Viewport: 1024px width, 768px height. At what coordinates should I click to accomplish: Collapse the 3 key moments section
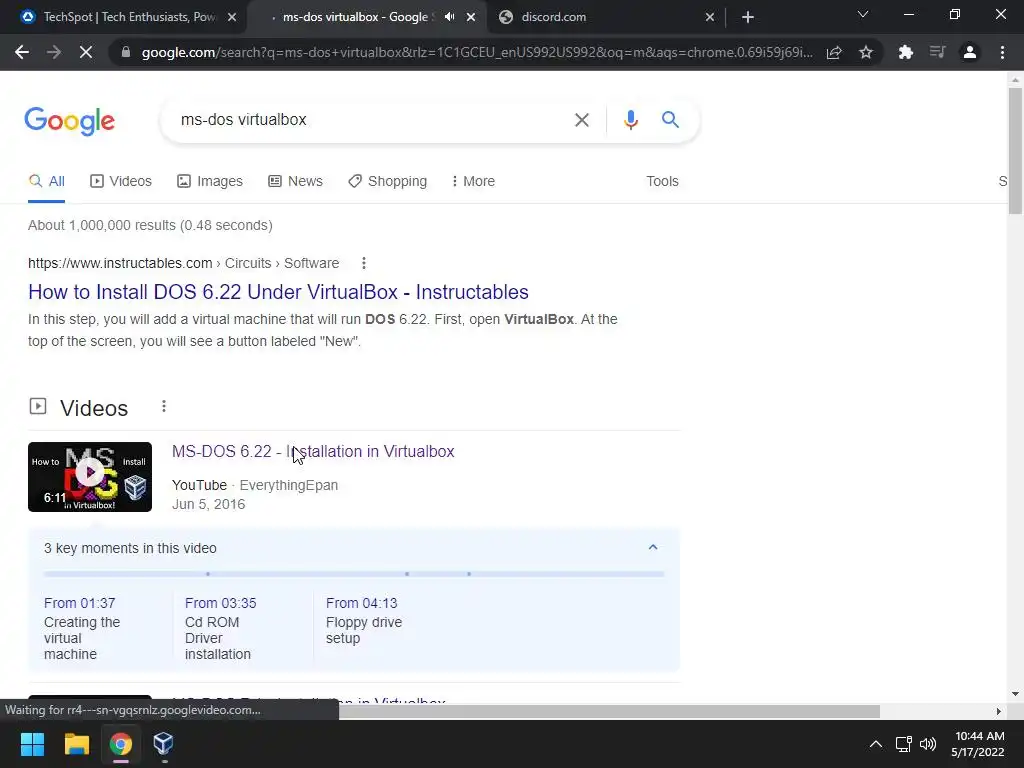(652, 547)
